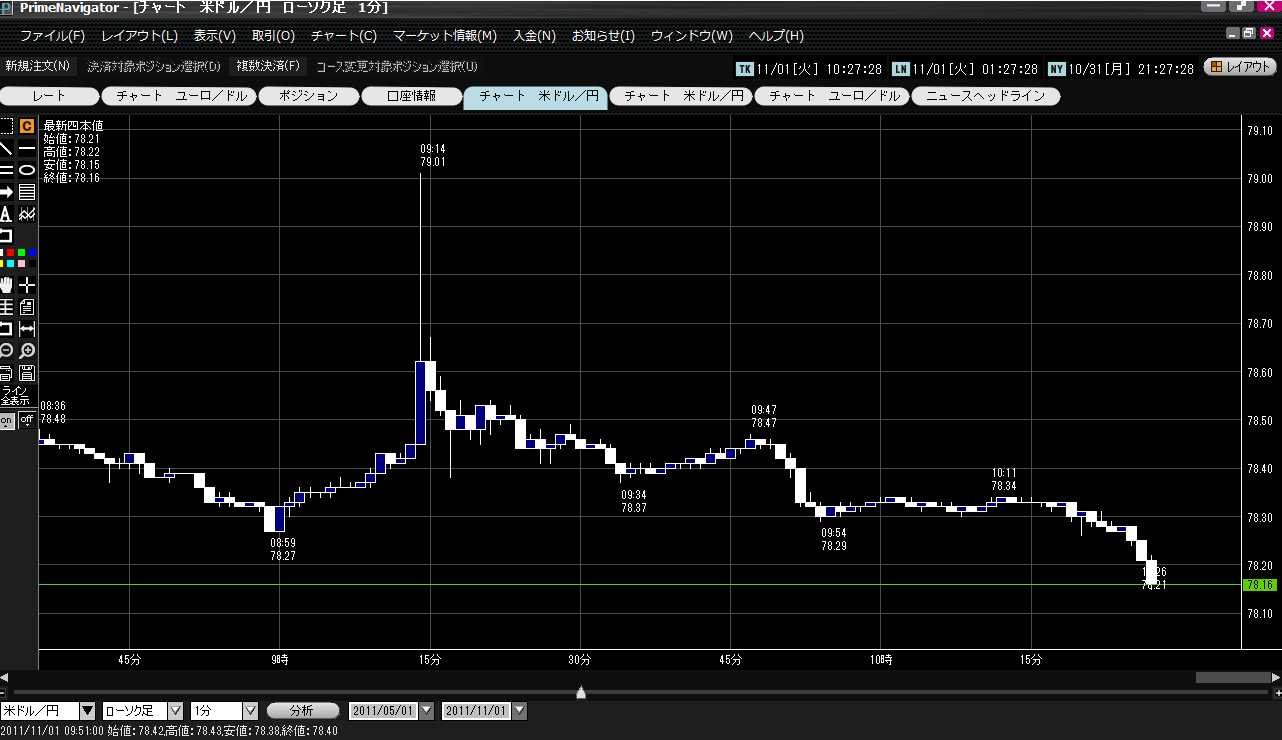Open the ローソク足 chart type dropdown
This screenshot has height=740, width=1282.
[x=175, y=711]
